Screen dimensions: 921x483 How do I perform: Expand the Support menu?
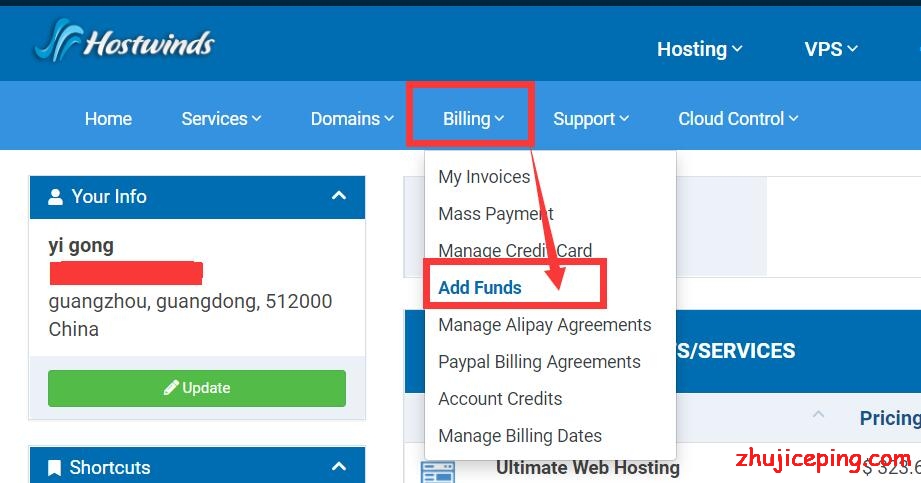pyautogui.click(x=591, y=119)
